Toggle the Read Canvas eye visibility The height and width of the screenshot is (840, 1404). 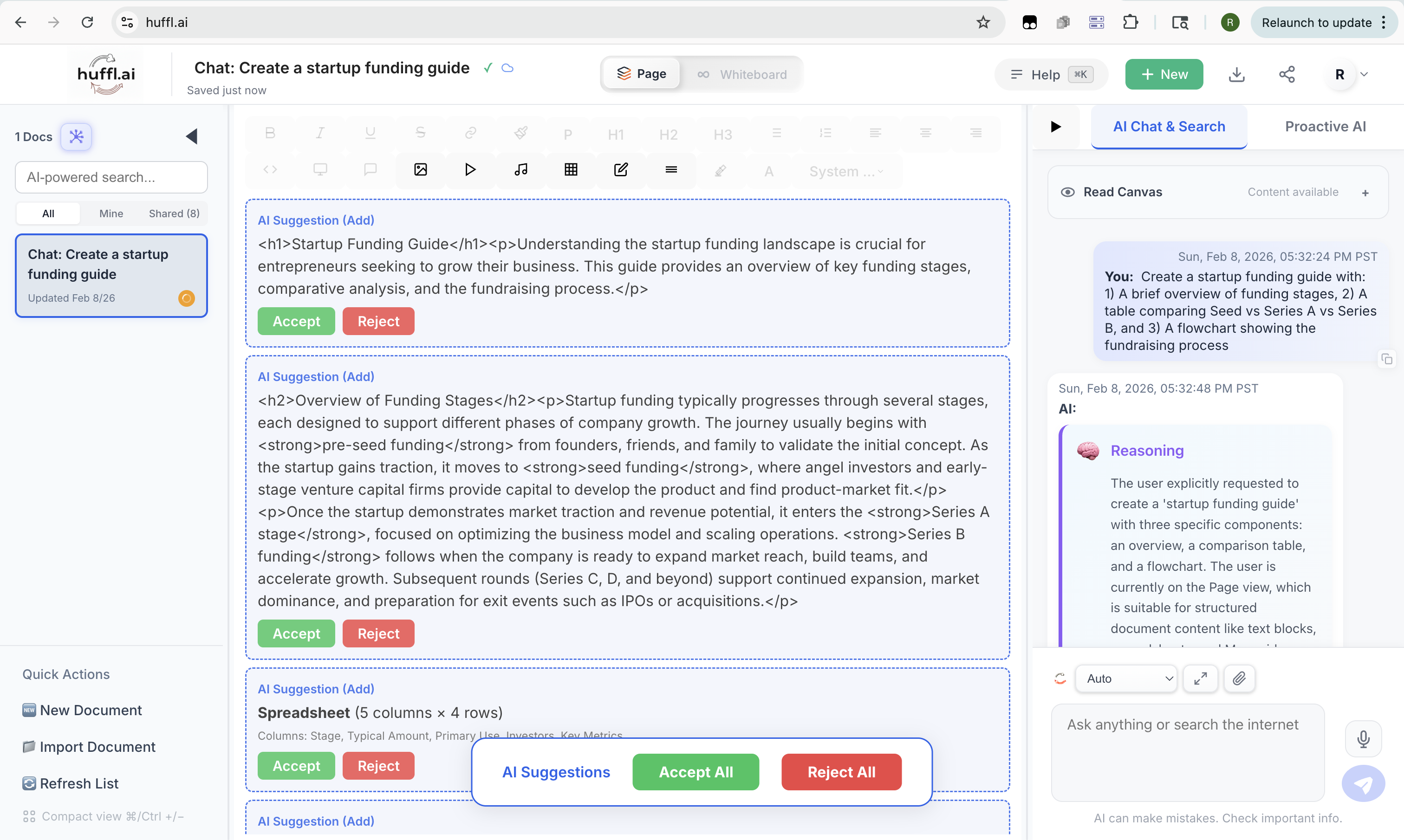(1068, 192)
